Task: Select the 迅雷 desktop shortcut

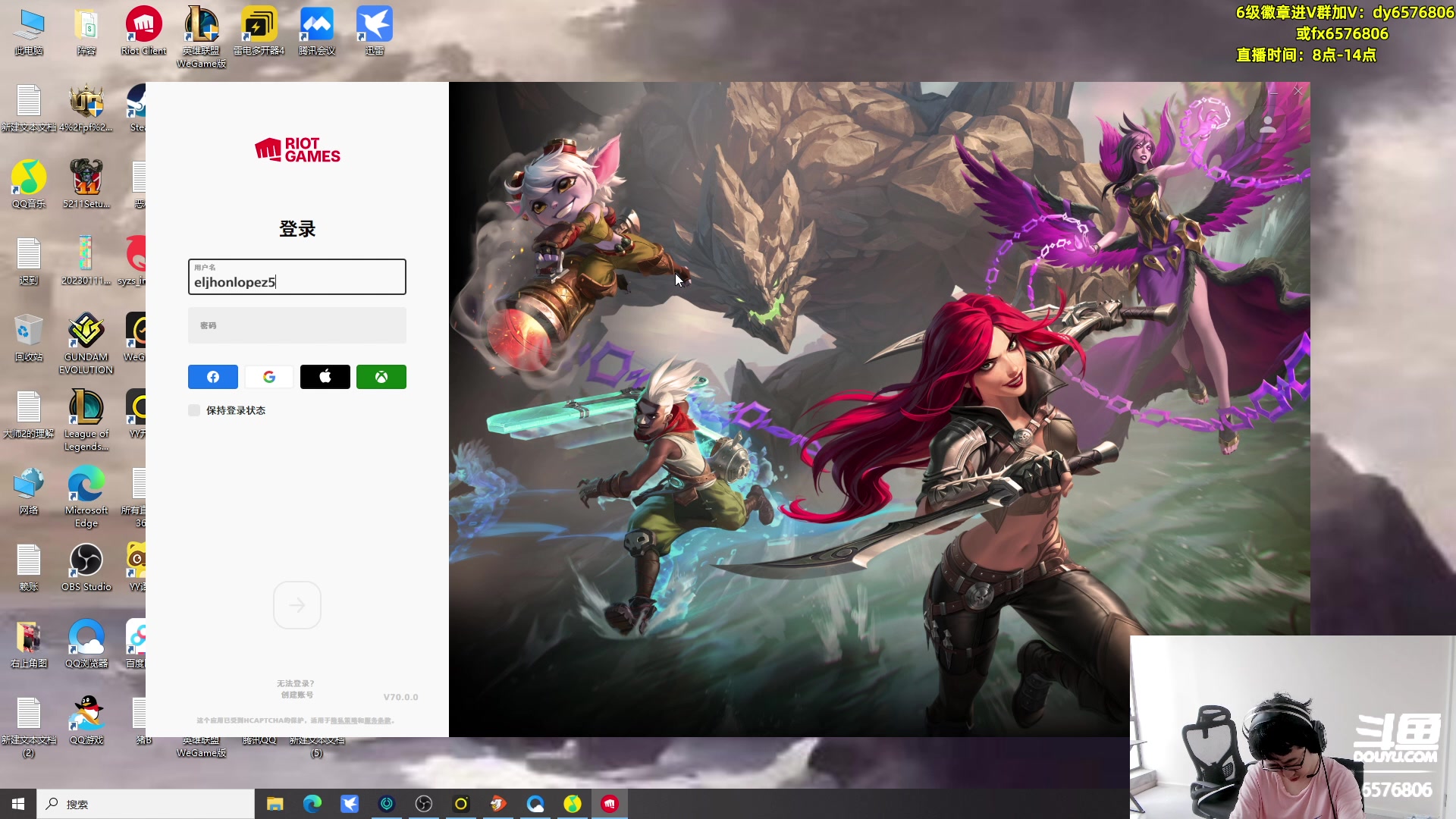Action: [x=375, y=33]
